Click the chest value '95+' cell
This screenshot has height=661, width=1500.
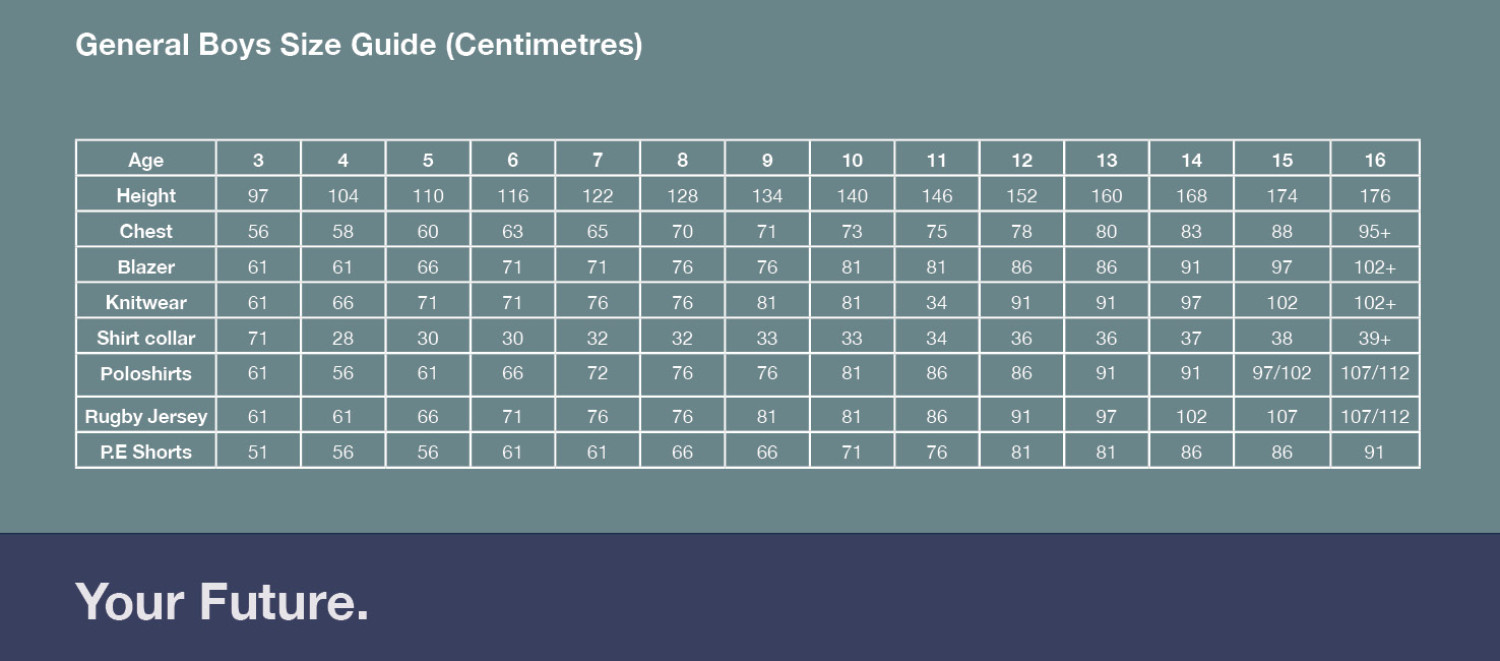(x=1375, y=231)
